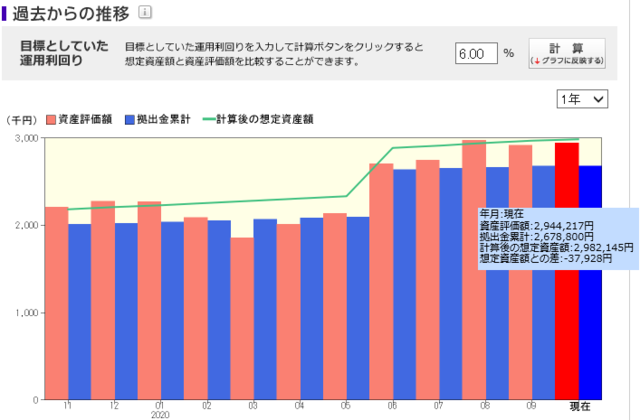The image size is (640, 420).
Task: Click the 資産評価額 legend swatch
Action: pyautogui.click(x=51, y=120)
